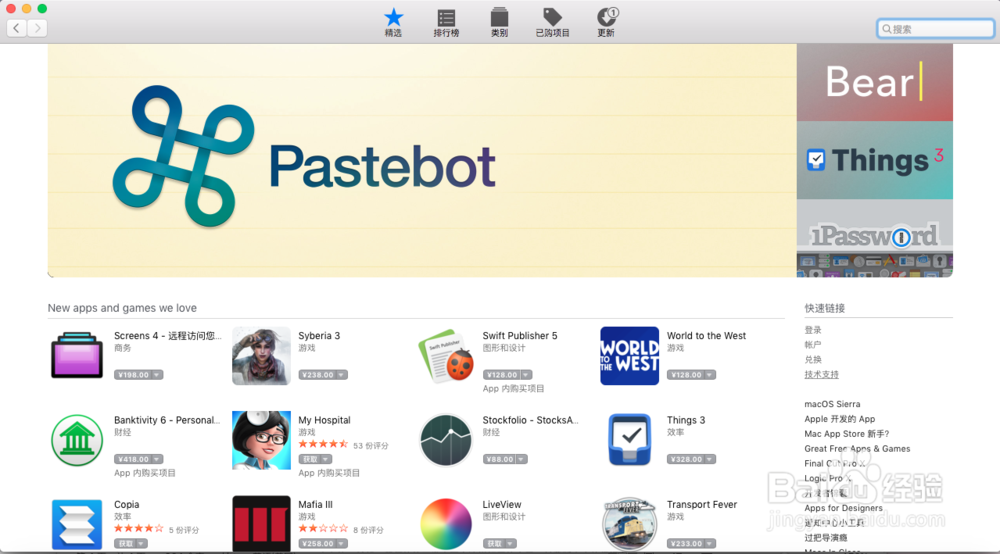This screenshot has height=554, width=1000.
Task: Open the Mafia III app icon
Action: coord(261,524)
